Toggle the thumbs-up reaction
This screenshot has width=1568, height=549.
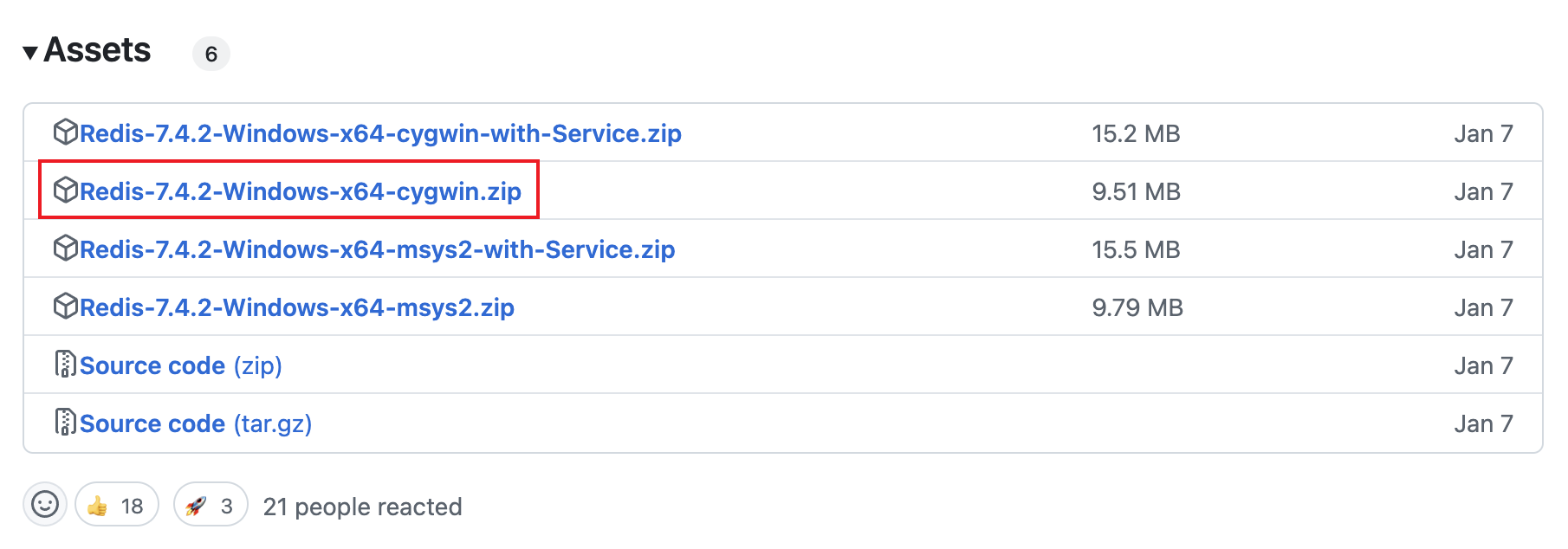116,506
